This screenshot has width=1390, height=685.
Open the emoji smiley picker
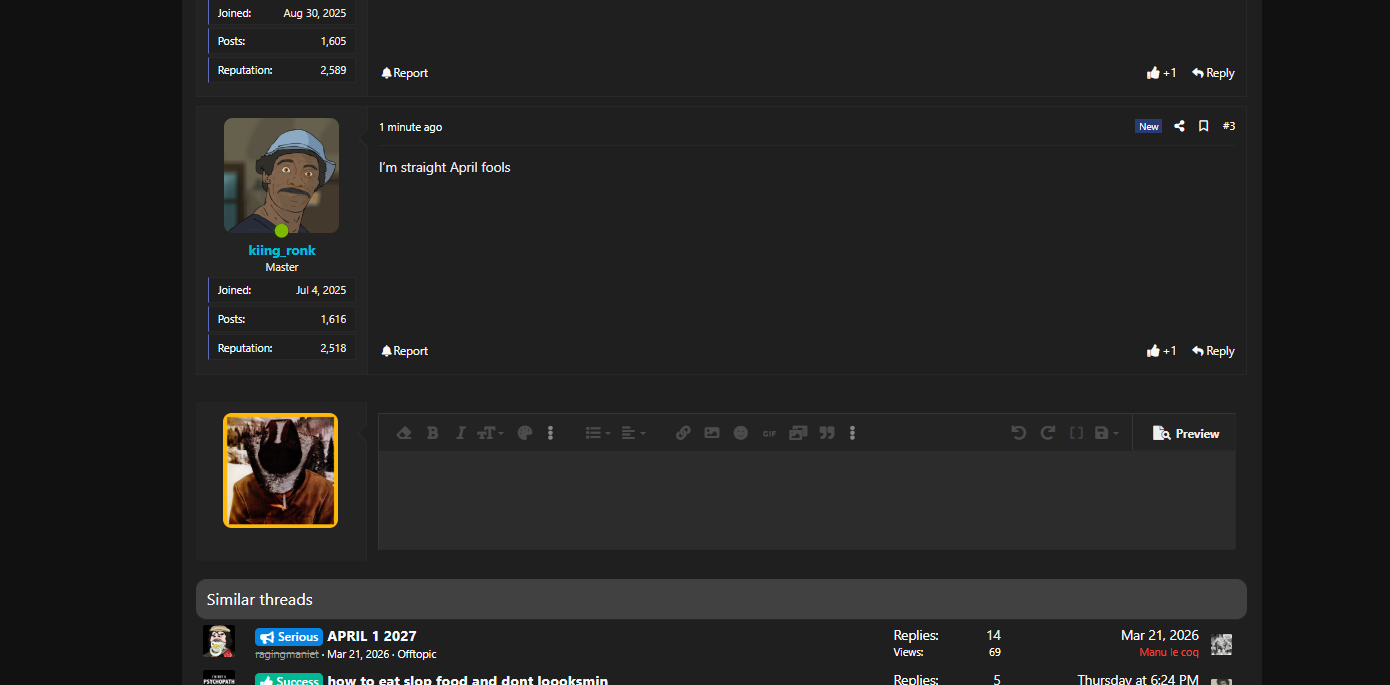click(740, 433)
